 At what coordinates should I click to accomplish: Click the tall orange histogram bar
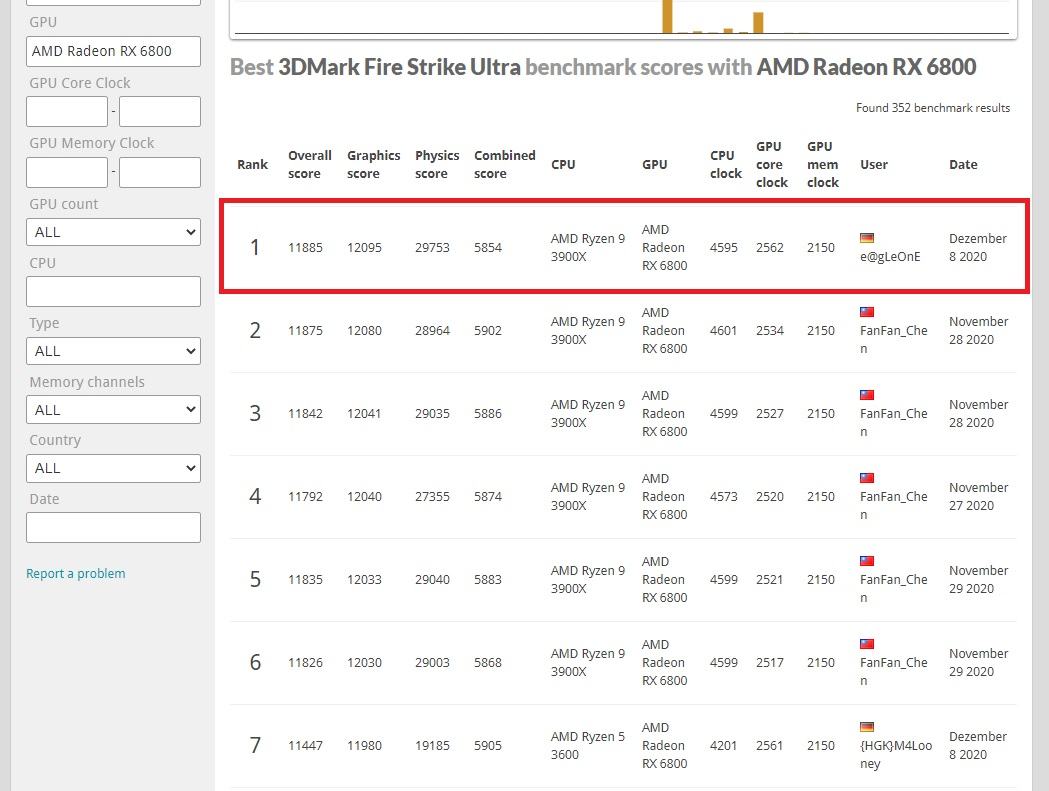667,16
